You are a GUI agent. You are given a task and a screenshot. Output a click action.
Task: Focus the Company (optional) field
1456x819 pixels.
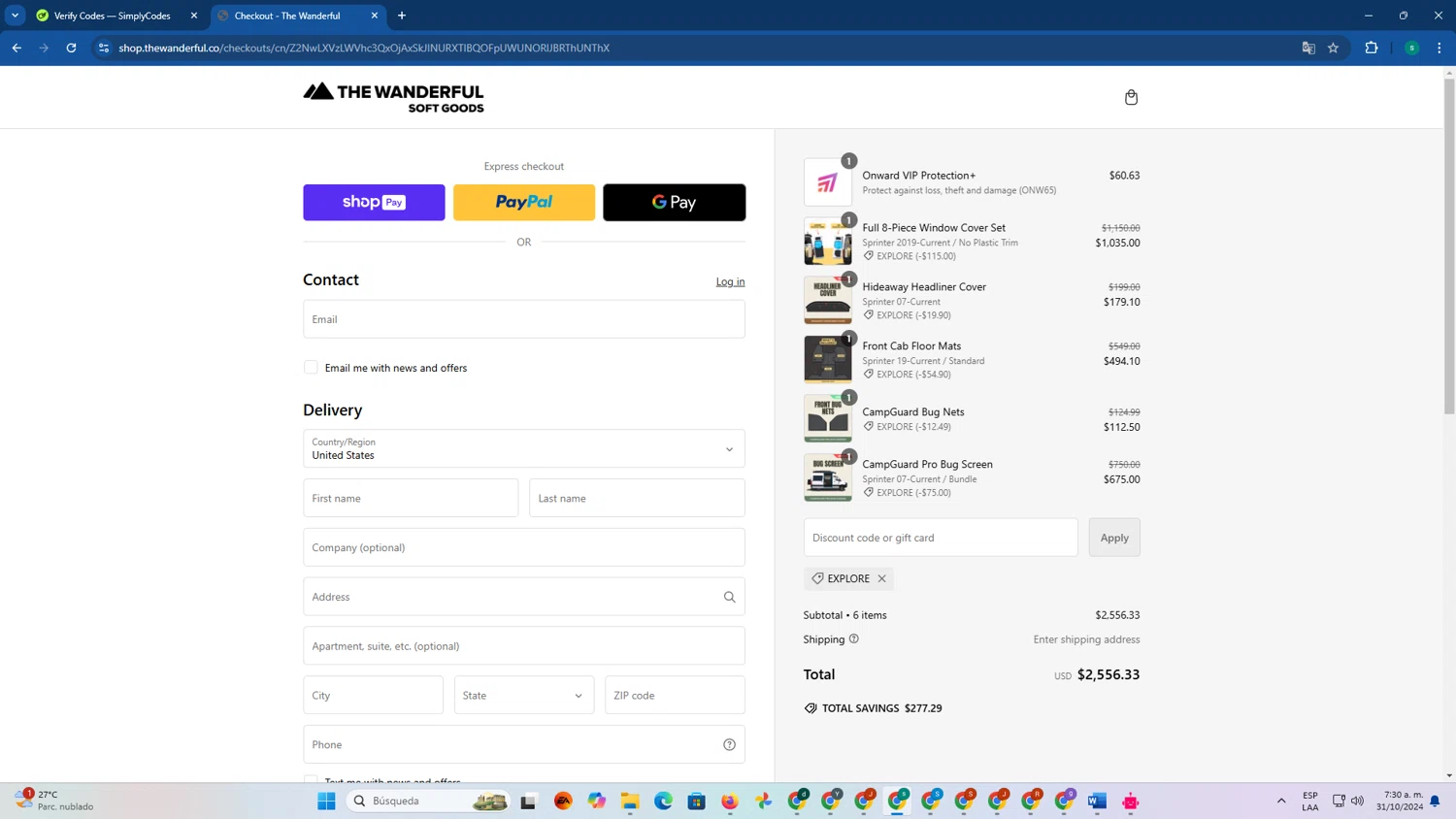coord(524,547)
